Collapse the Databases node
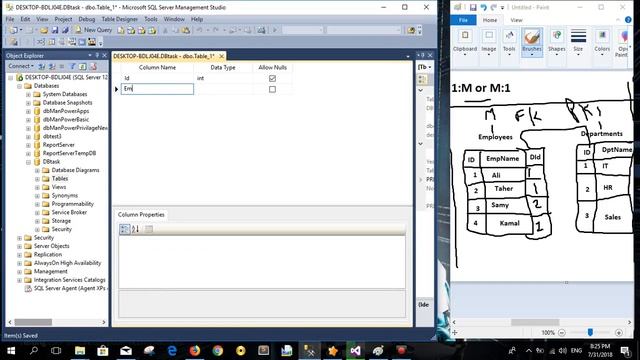Viewport: 640px width, 360px height. 19,86
